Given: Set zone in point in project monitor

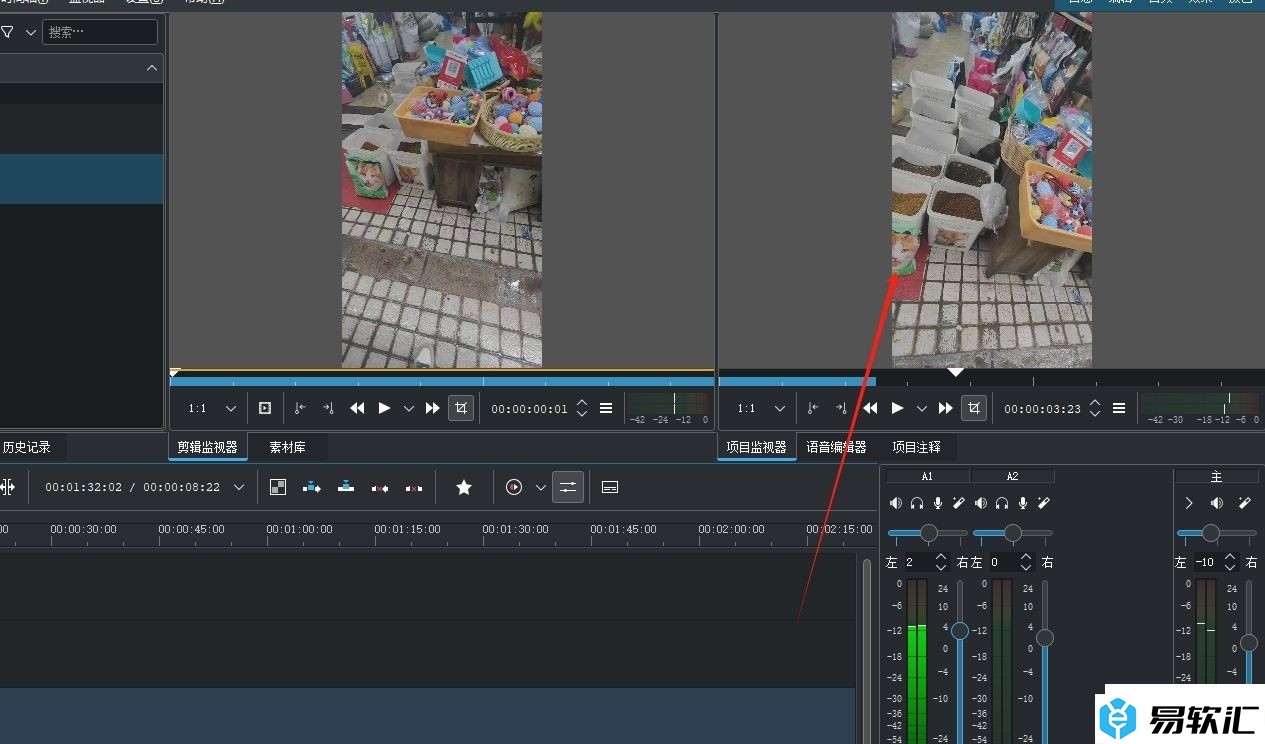Looking at the screenshot, I should pyautogui.click(x=813, y=408).
